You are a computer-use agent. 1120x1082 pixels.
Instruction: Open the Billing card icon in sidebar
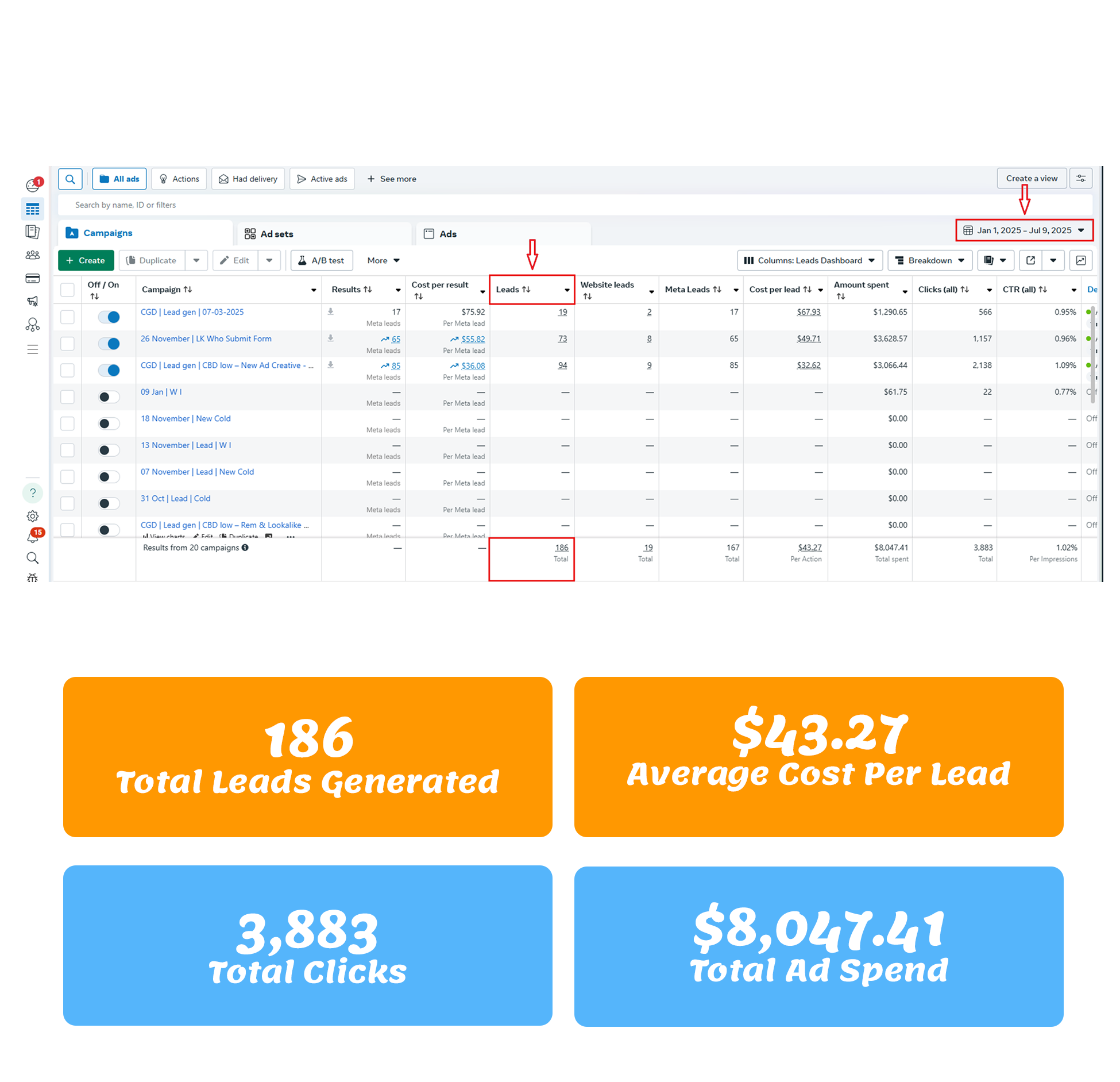click(33, 279)
